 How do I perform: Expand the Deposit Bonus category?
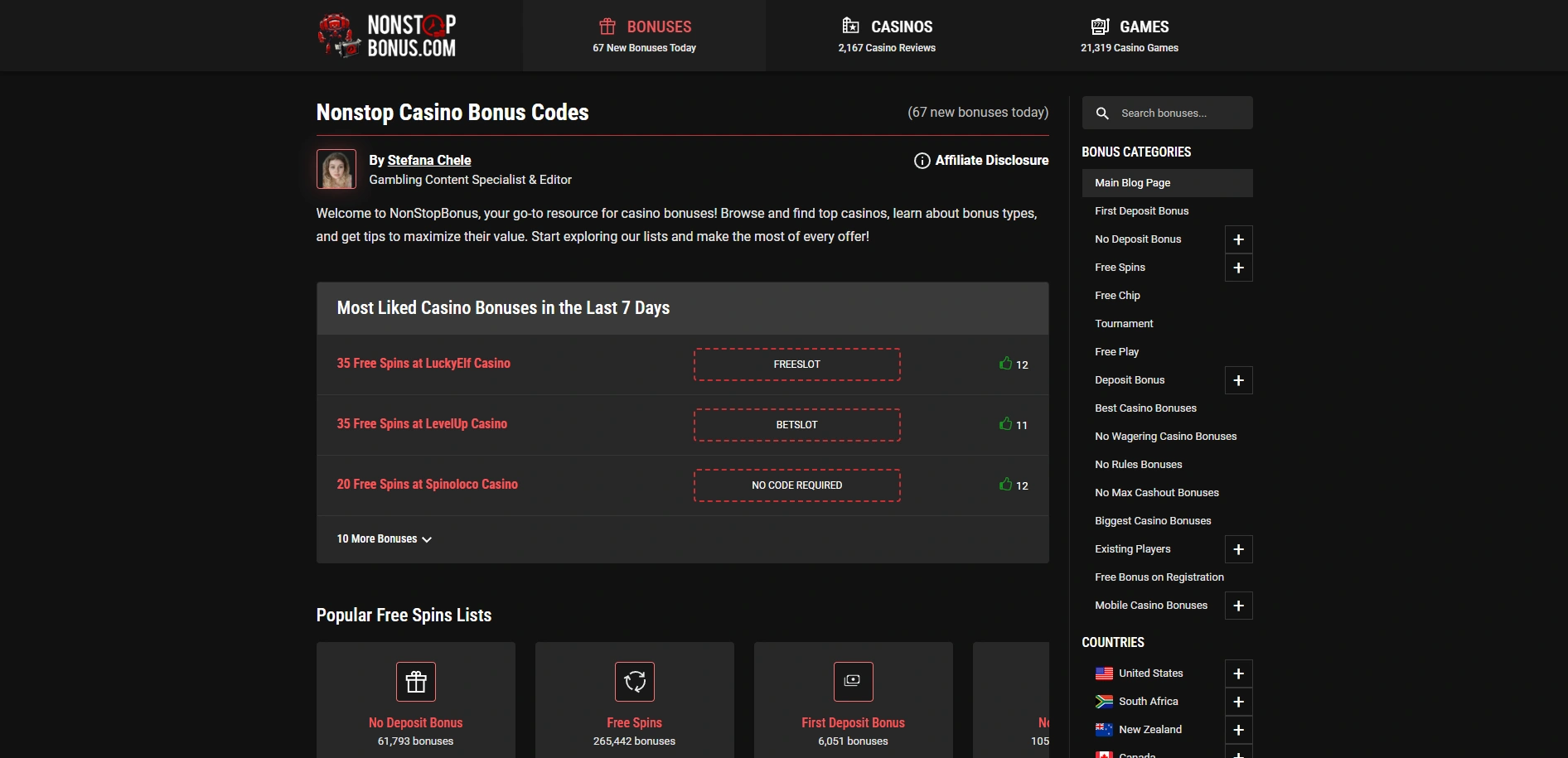1238,380
